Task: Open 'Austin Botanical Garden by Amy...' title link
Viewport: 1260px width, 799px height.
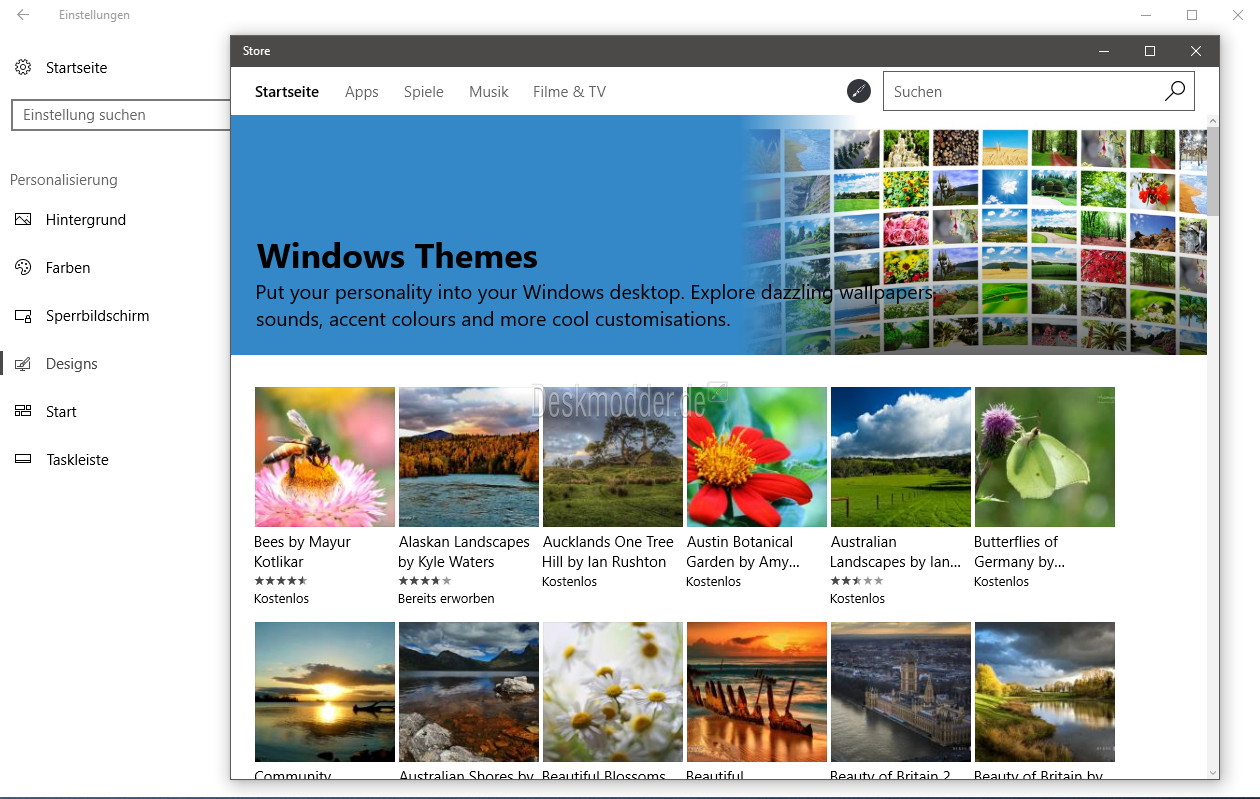Action: click(743, 552)
